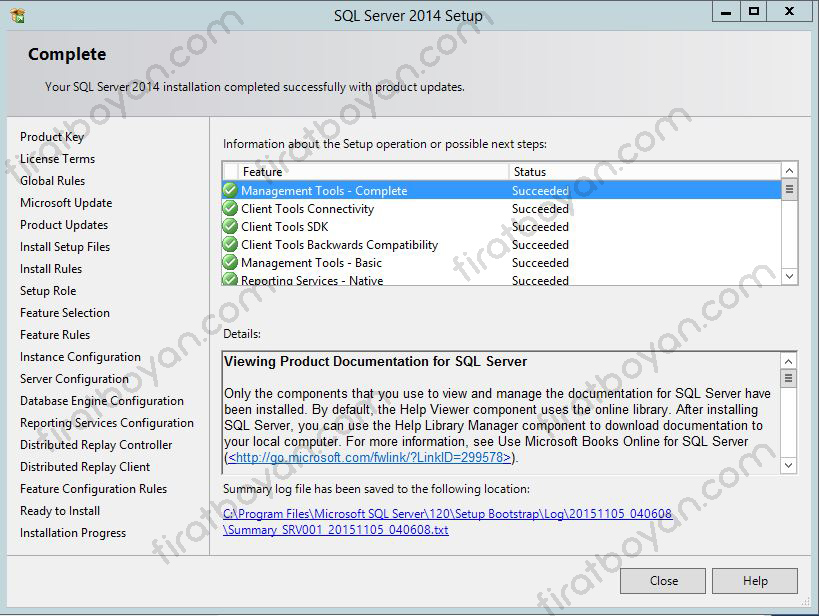Click the Feature column header
The height and width of the screenshot is (616, 819).
[373, 171]
